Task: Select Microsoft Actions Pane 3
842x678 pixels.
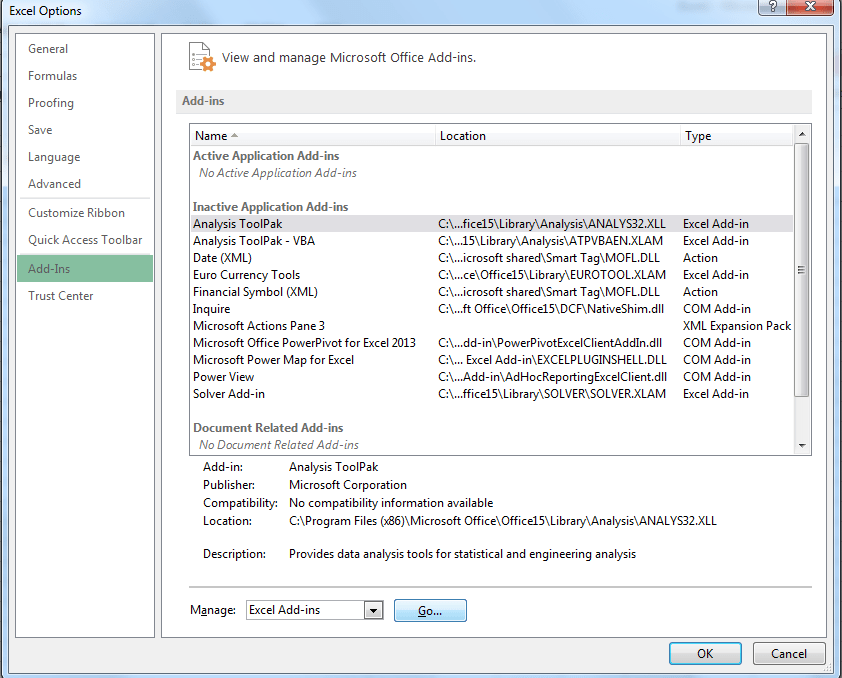Action: coord(492,326)
